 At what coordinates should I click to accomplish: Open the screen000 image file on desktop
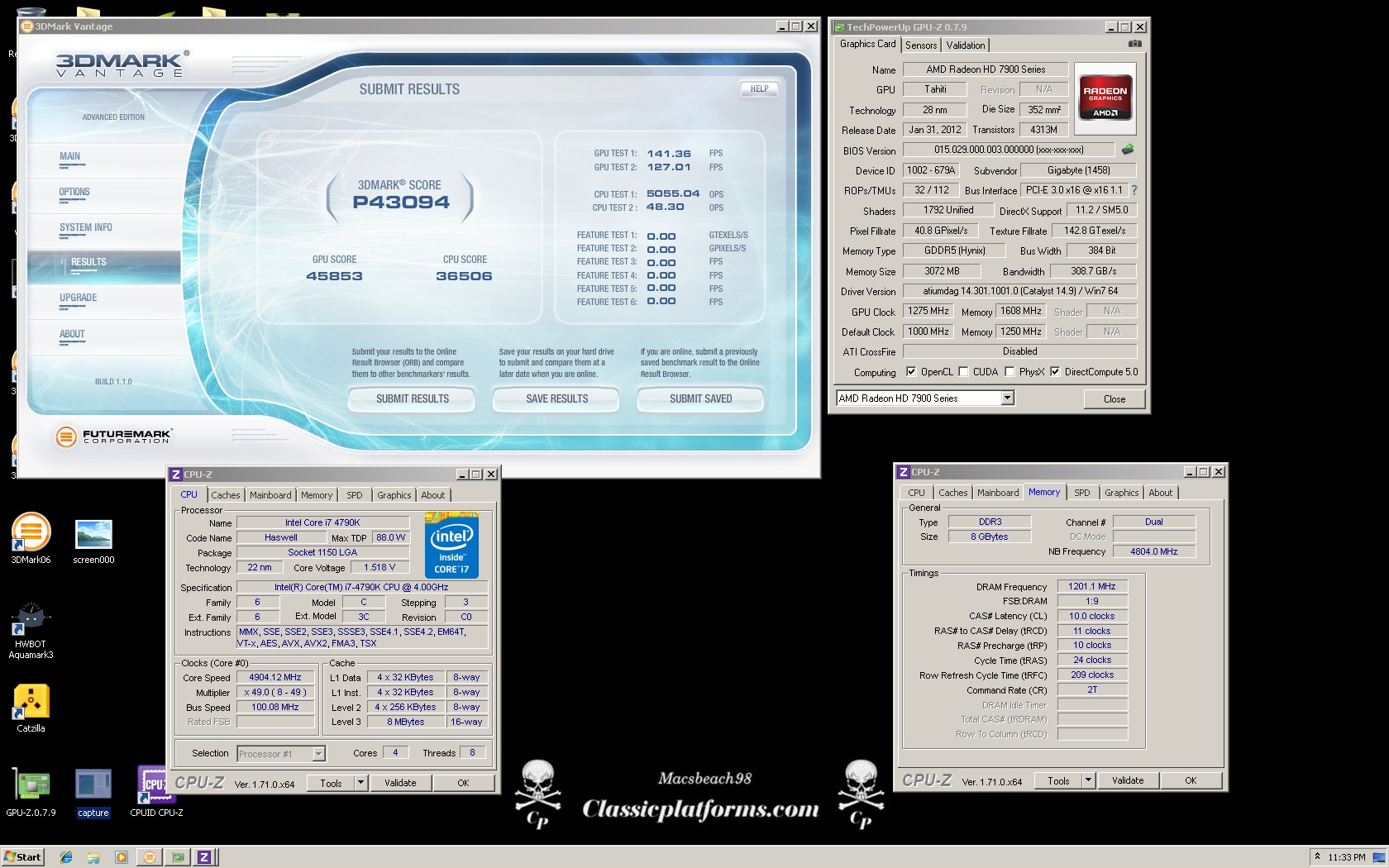point(93,540)
